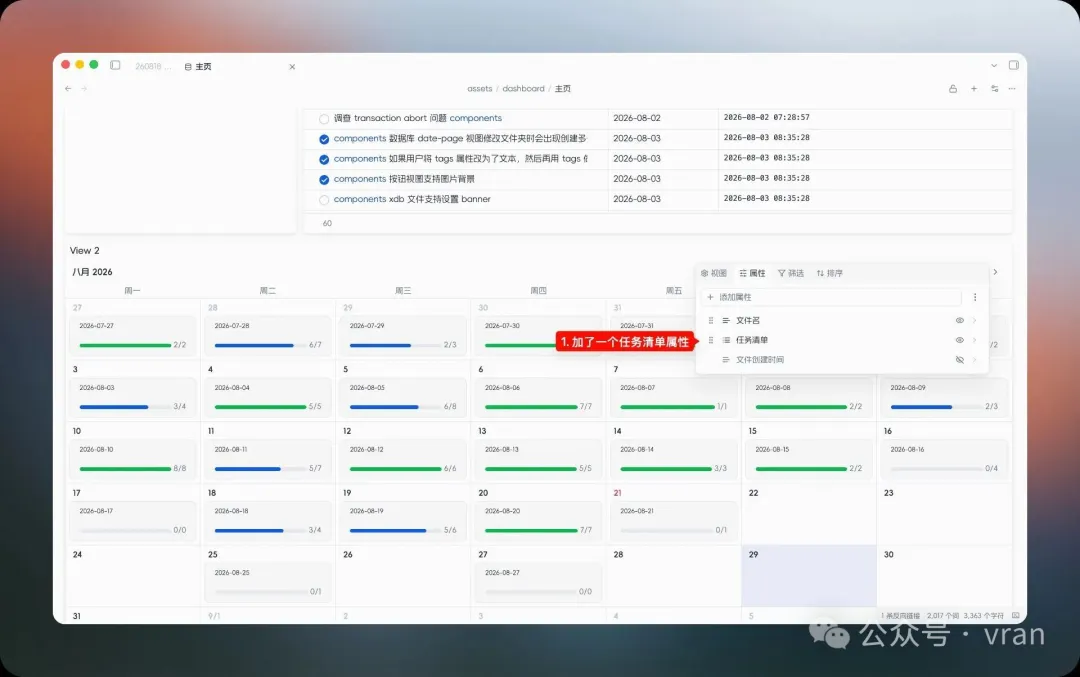
Task: Switch to the 属性 tab in popup
Action: coord(752,273)
